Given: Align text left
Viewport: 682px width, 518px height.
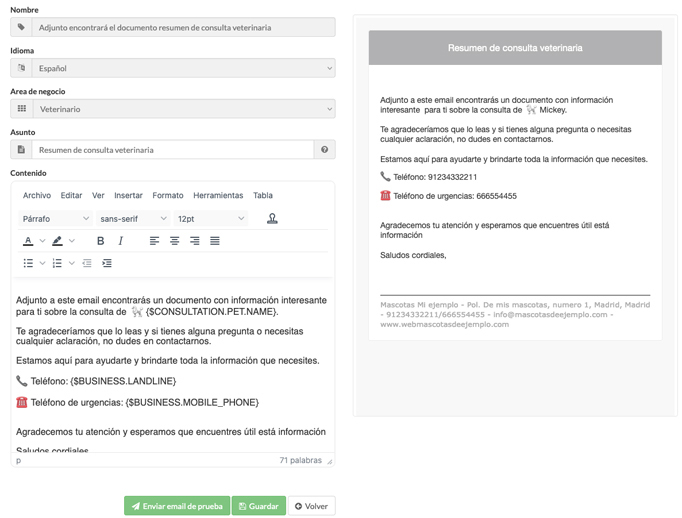Looking at the screenshot, I should [154, 241].
